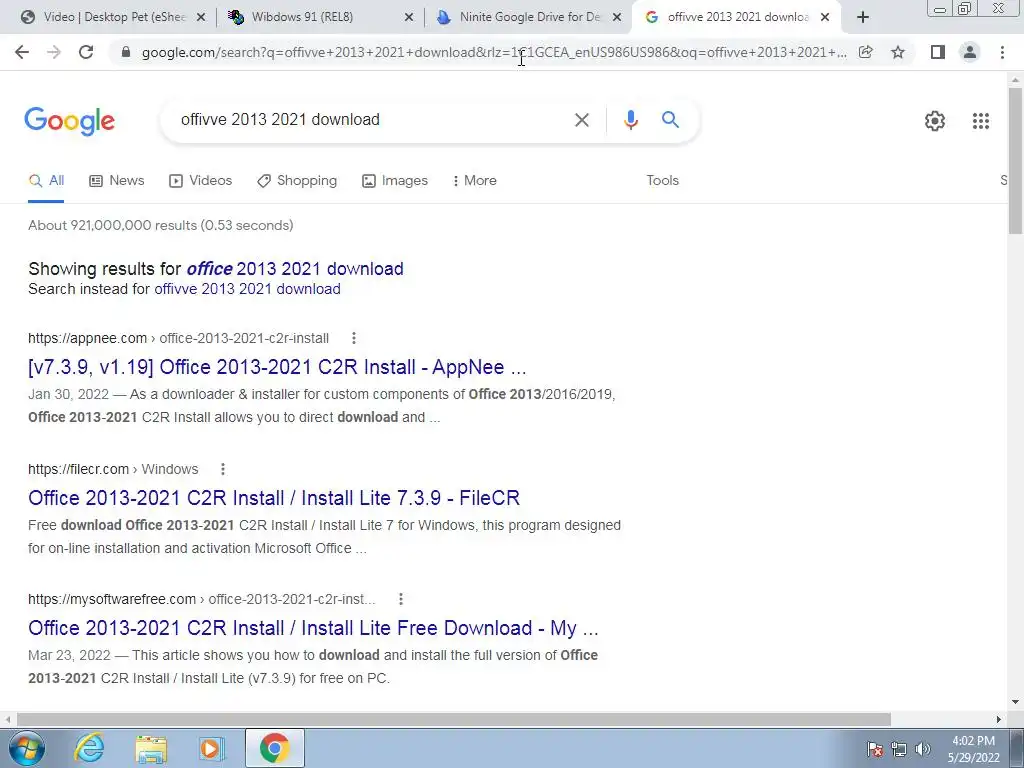Click the horizontal scrollbar right arrow
Image resolution: width=1024 pixels, height=768 pixels.
(x=999, y=719)
